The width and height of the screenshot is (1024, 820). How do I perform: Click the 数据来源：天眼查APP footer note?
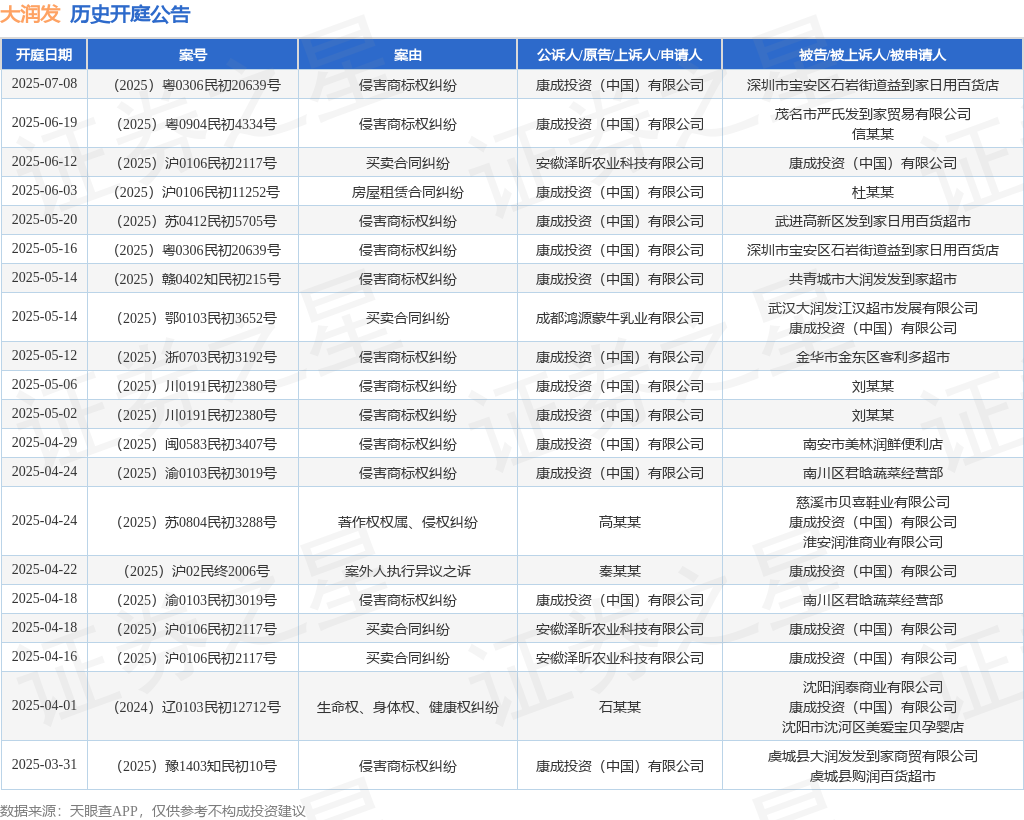point(69,811)
